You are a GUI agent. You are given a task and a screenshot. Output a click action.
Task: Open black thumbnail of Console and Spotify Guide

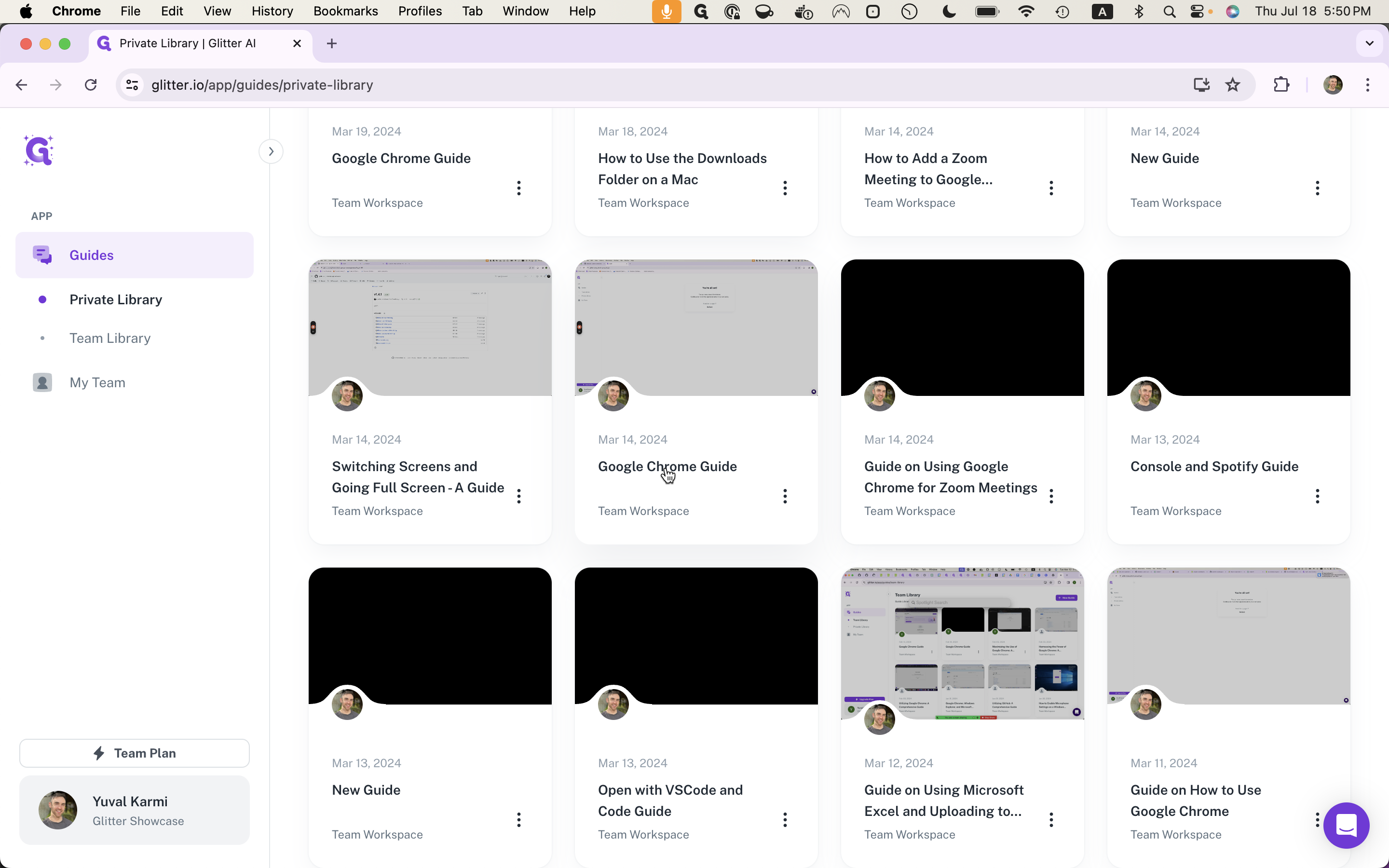coord(1229,328)
